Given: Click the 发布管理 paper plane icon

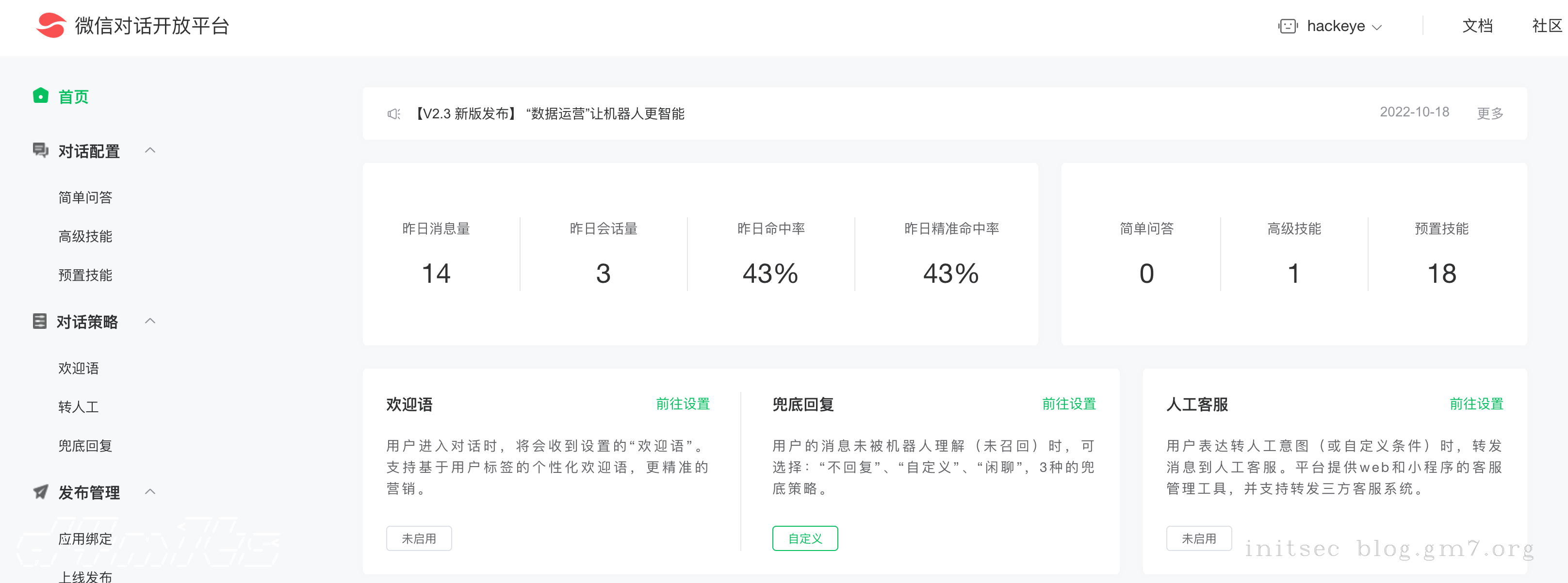Looking at the screenshot, I should click(x=41, y=492).
